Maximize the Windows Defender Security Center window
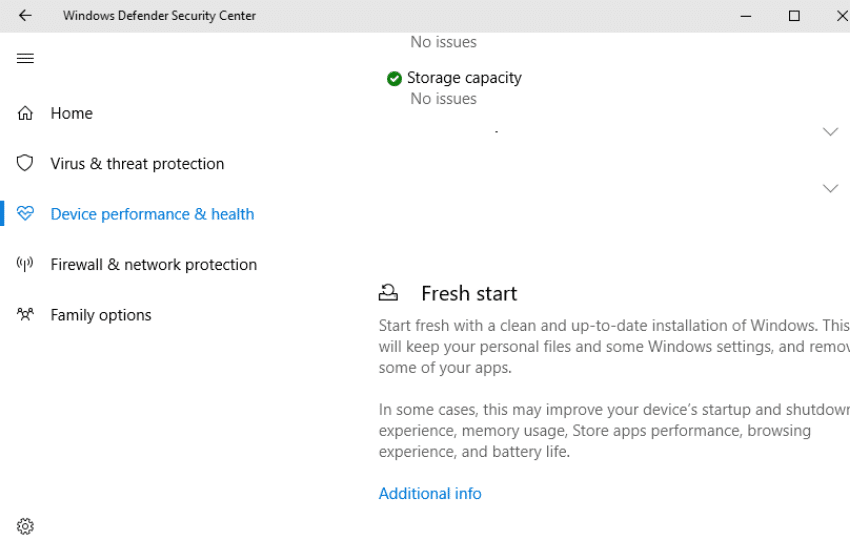The height and width of the screenshot is (541, 850). pos(794,16)
